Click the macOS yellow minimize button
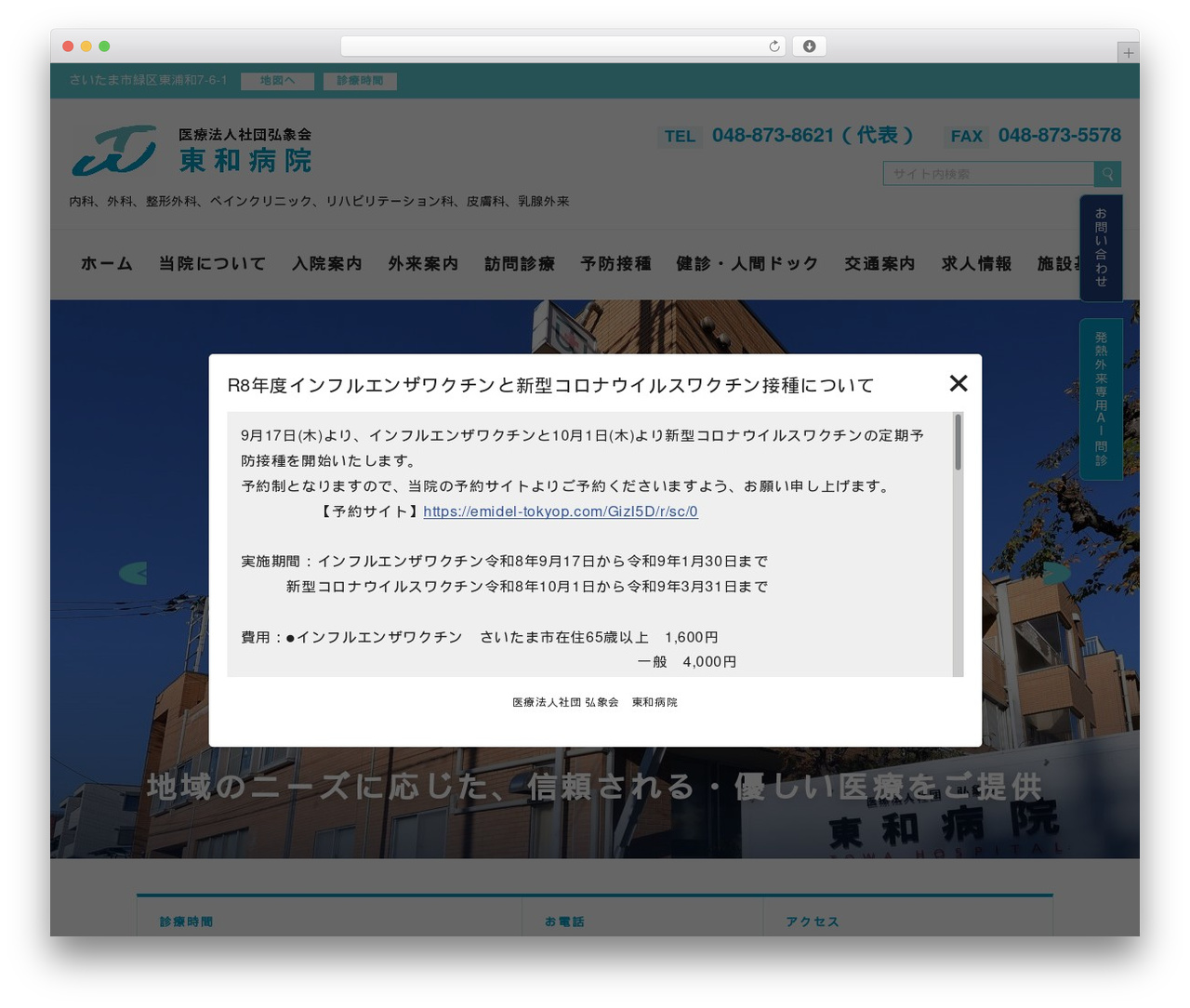Viewport: 1190px width, 1008px height. [x=86, y=46]
